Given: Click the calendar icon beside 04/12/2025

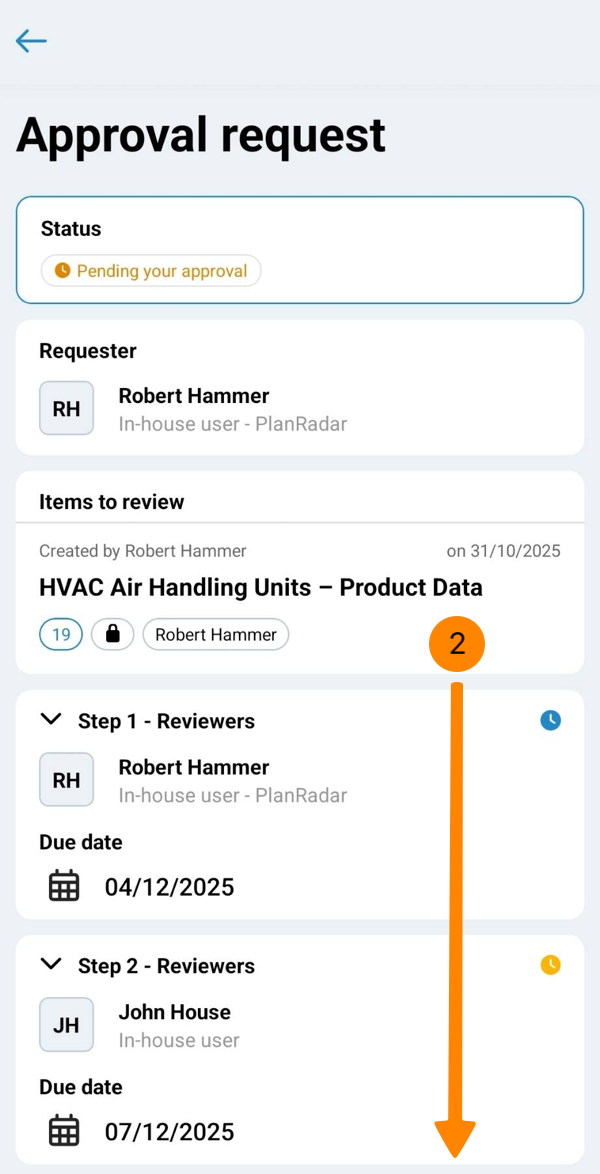Looking at the screenshot, I should [x=64, y=886].
